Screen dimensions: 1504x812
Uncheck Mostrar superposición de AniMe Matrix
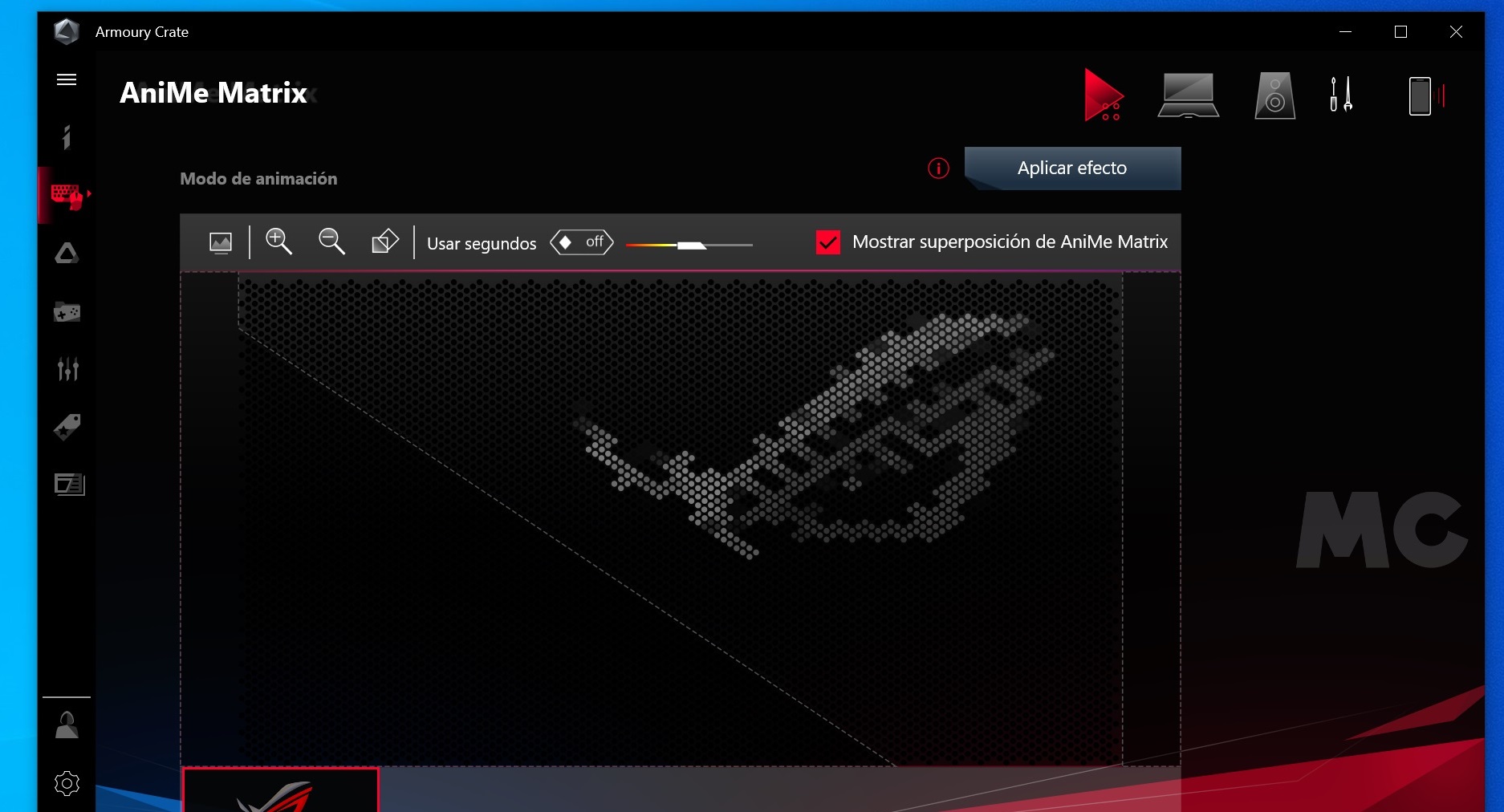coord(827,242)
